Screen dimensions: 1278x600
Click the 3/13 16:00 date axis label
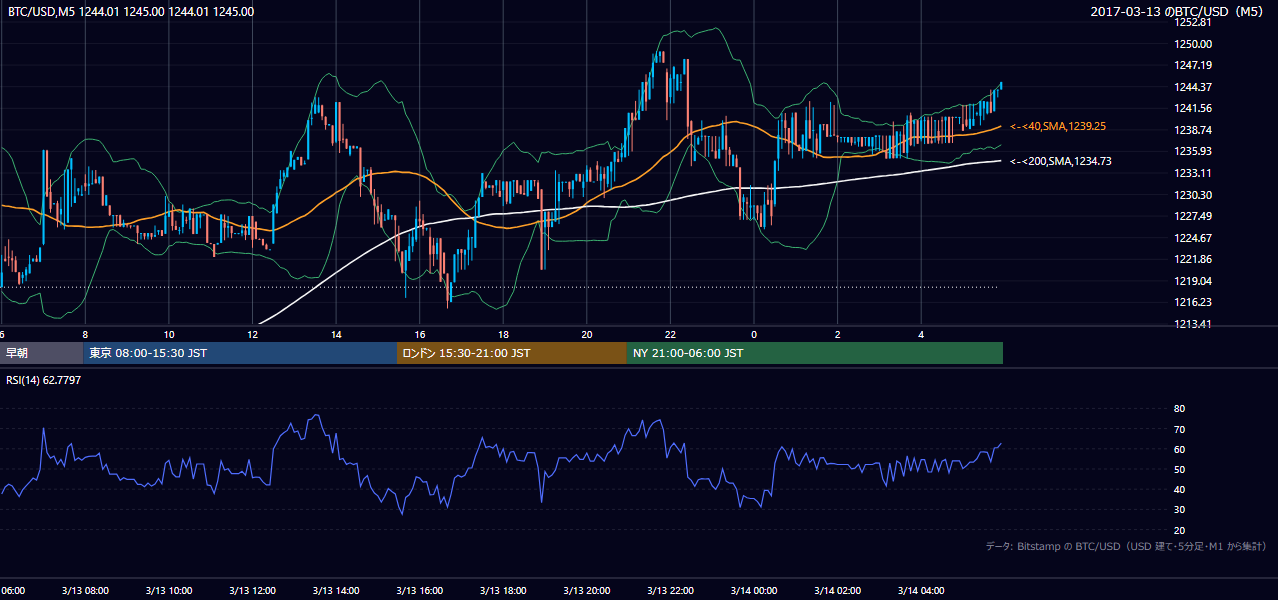click(419, 590)
